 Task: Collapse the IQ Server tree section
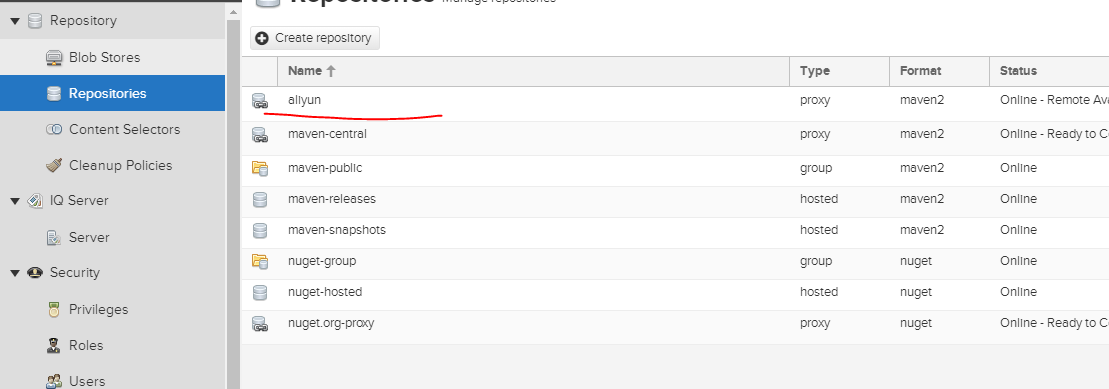[15, 201]
